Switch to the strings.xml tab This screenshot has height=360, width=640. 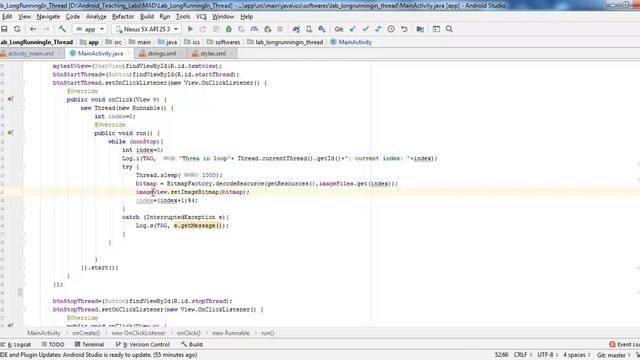162,53
